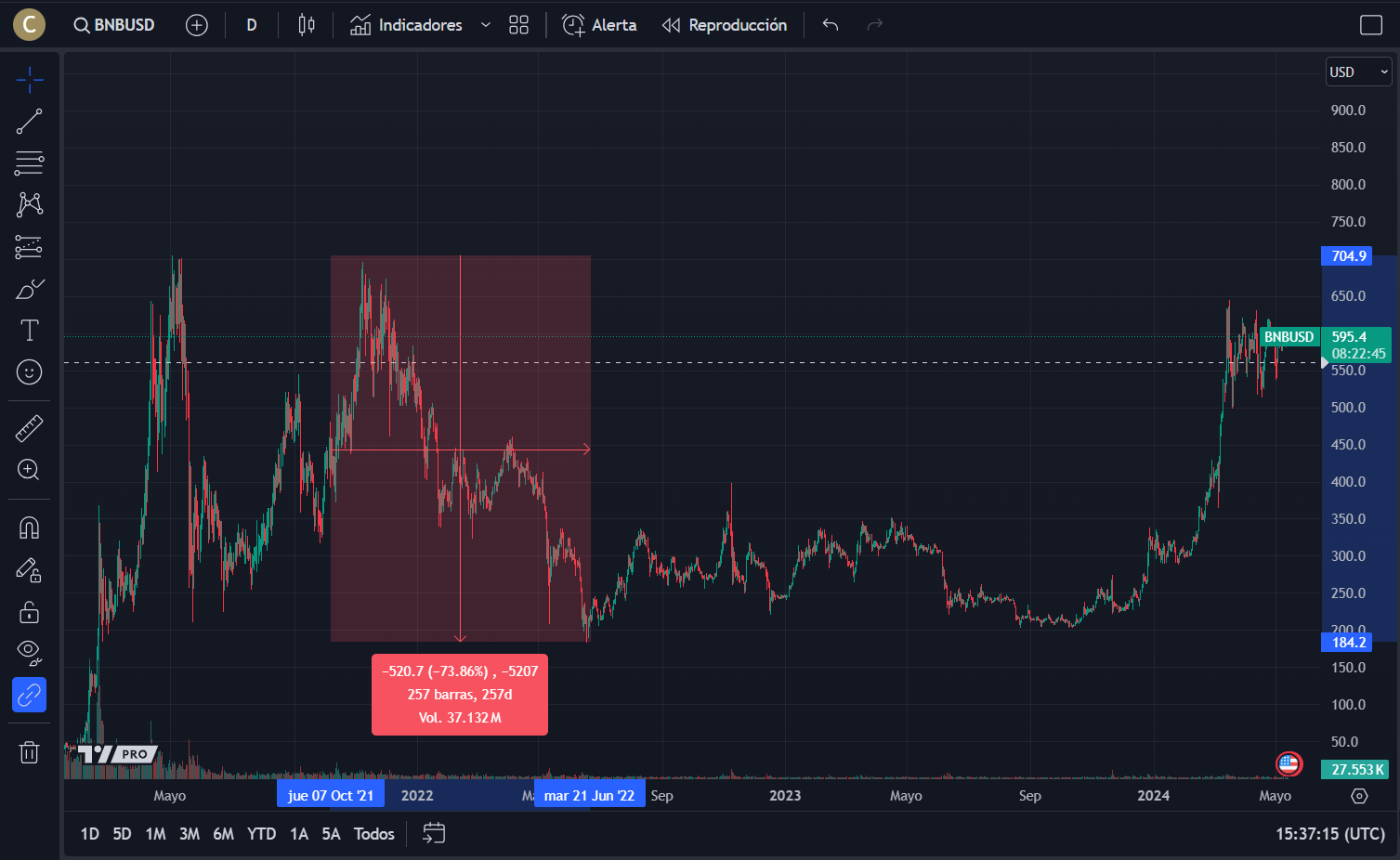
Task: Click the 704.9 price label
Action: tap(1347, 256)
